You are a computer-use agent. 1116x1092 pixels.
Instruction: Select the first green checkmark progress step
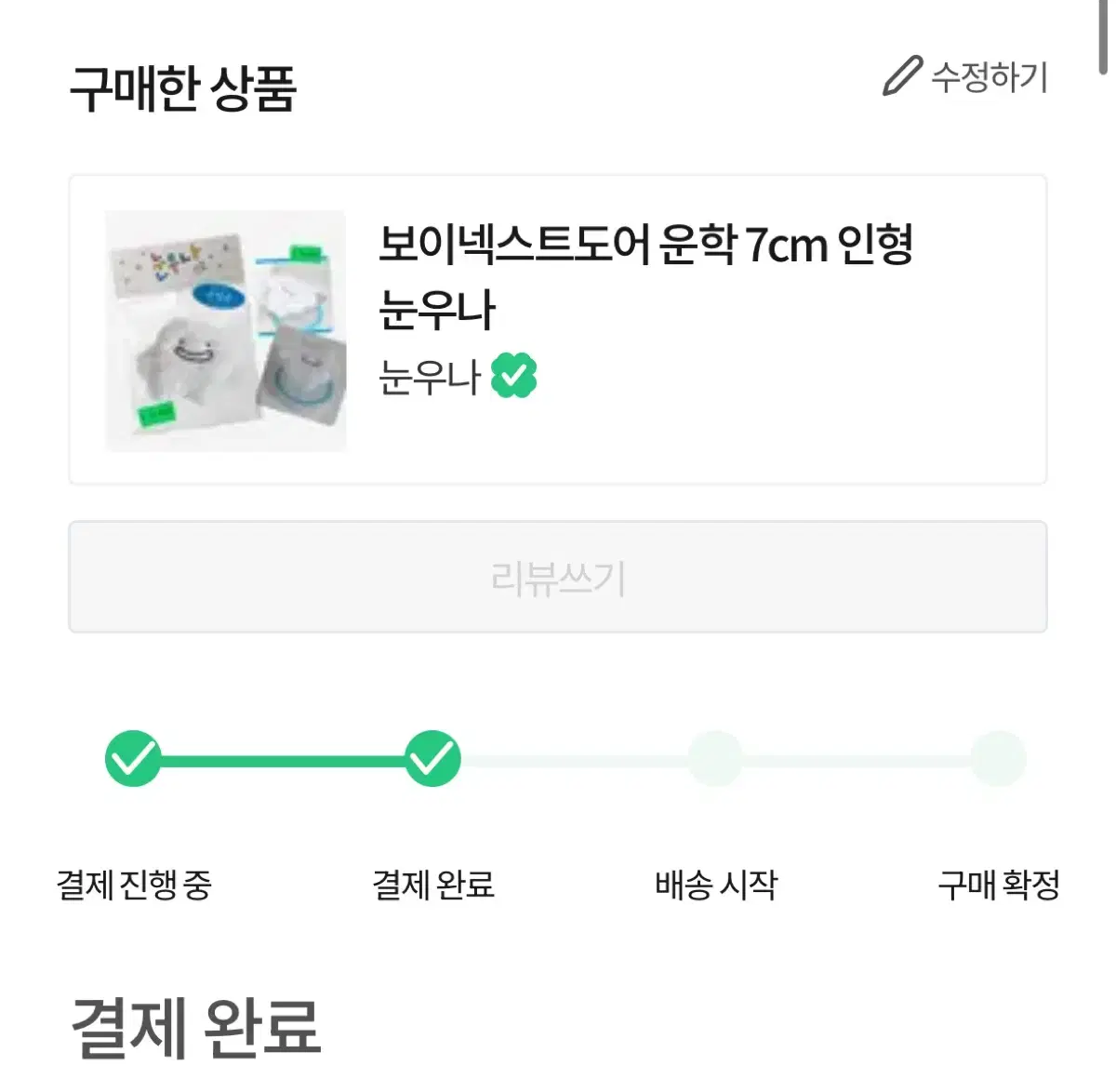click(133, 759)
